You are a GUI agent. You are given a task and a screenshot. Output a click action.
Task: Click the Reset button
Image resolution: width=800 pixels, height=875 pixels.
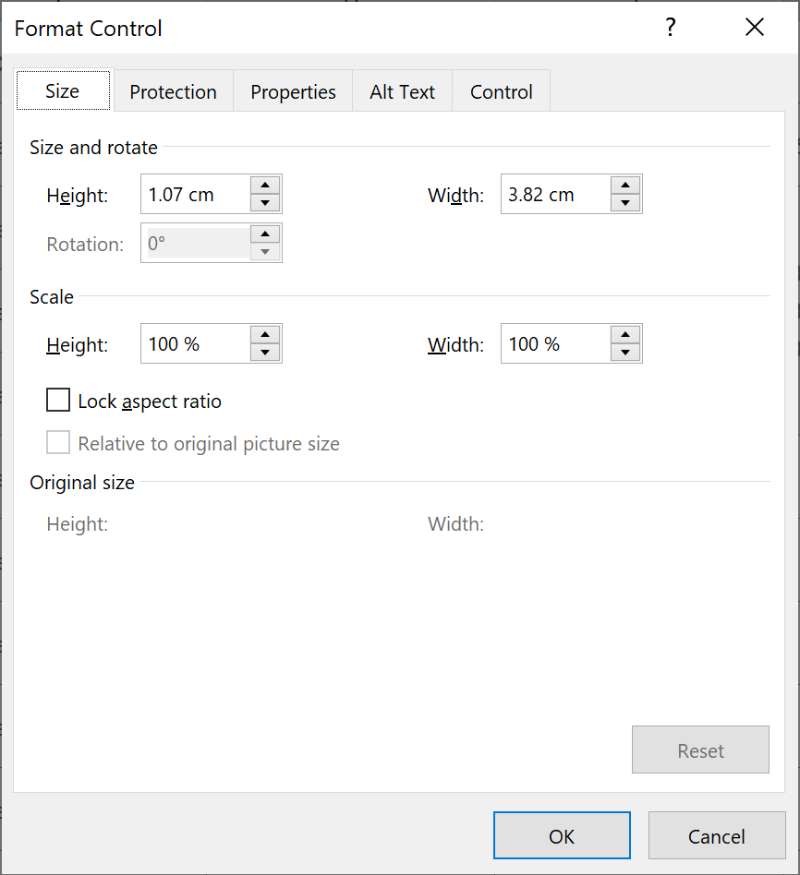tap(700, 750)
